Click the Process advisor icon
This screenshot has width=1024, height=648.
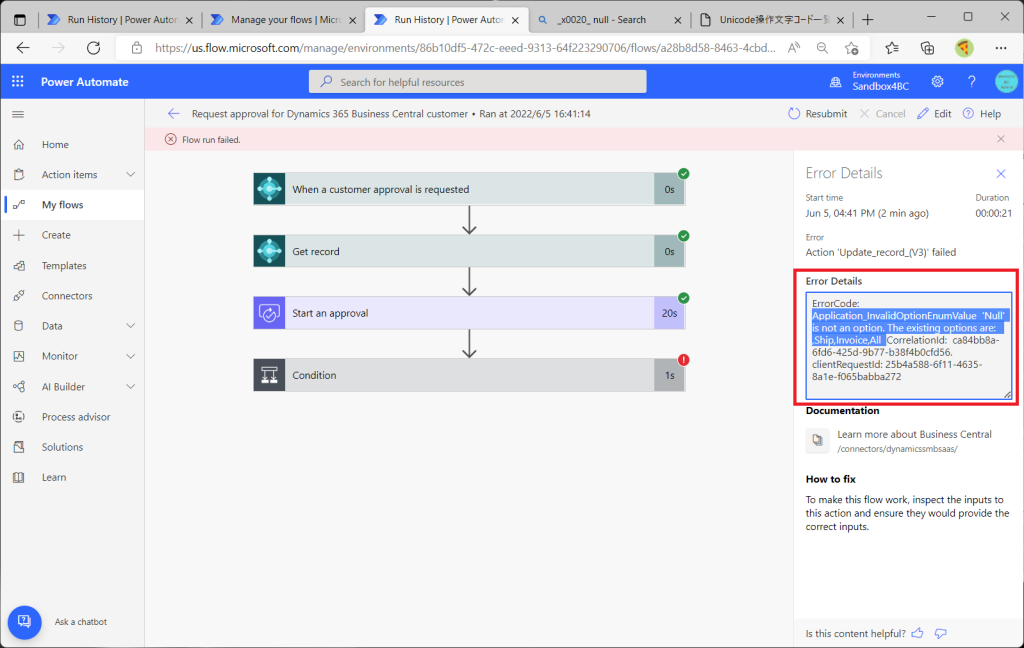point(19,417)
